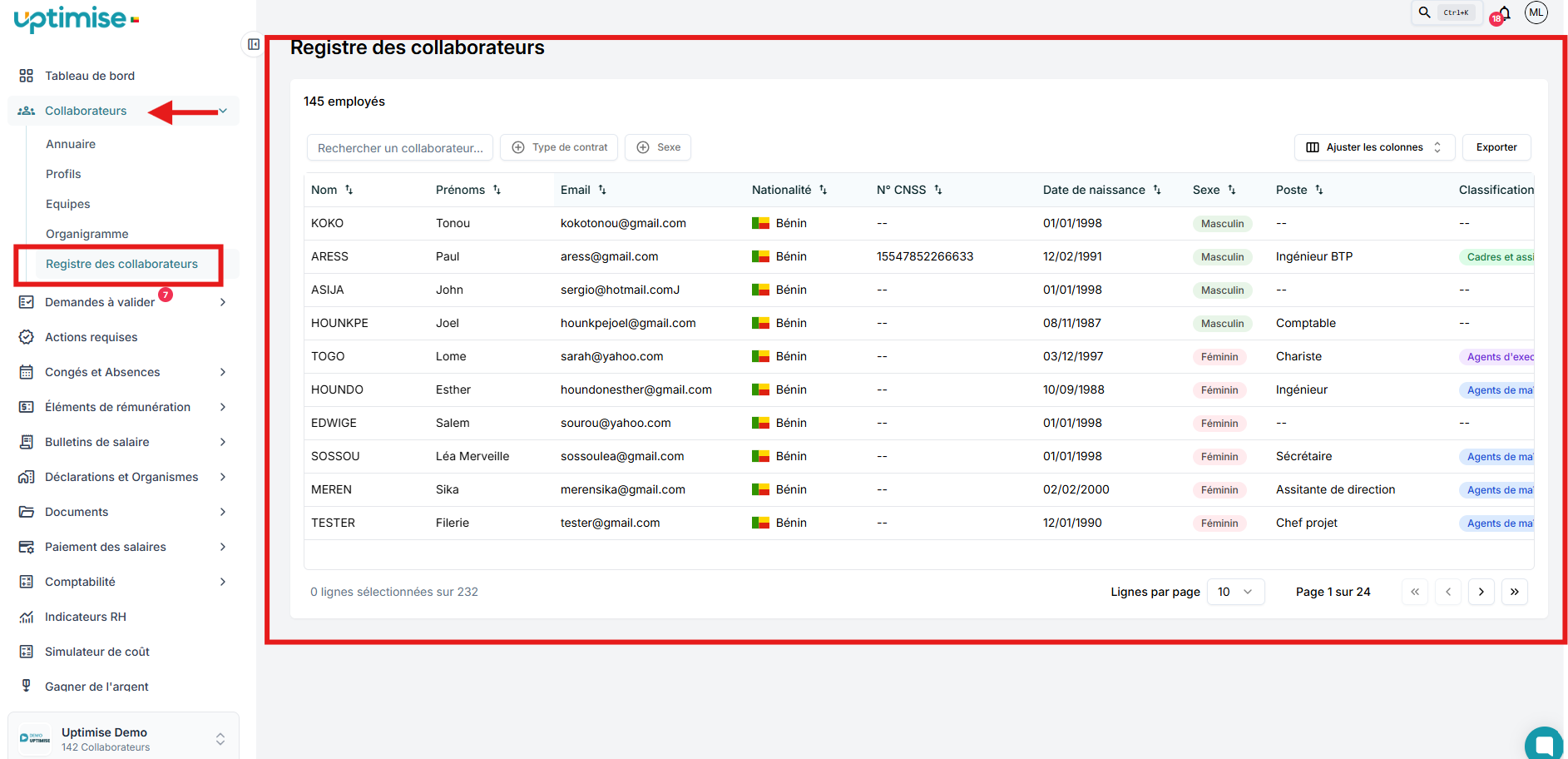Viewport: 1568px width, 759px height.
Task: Click the CNSS number 15547852266633
Action: pyautogui.click(x=925, y=256)
